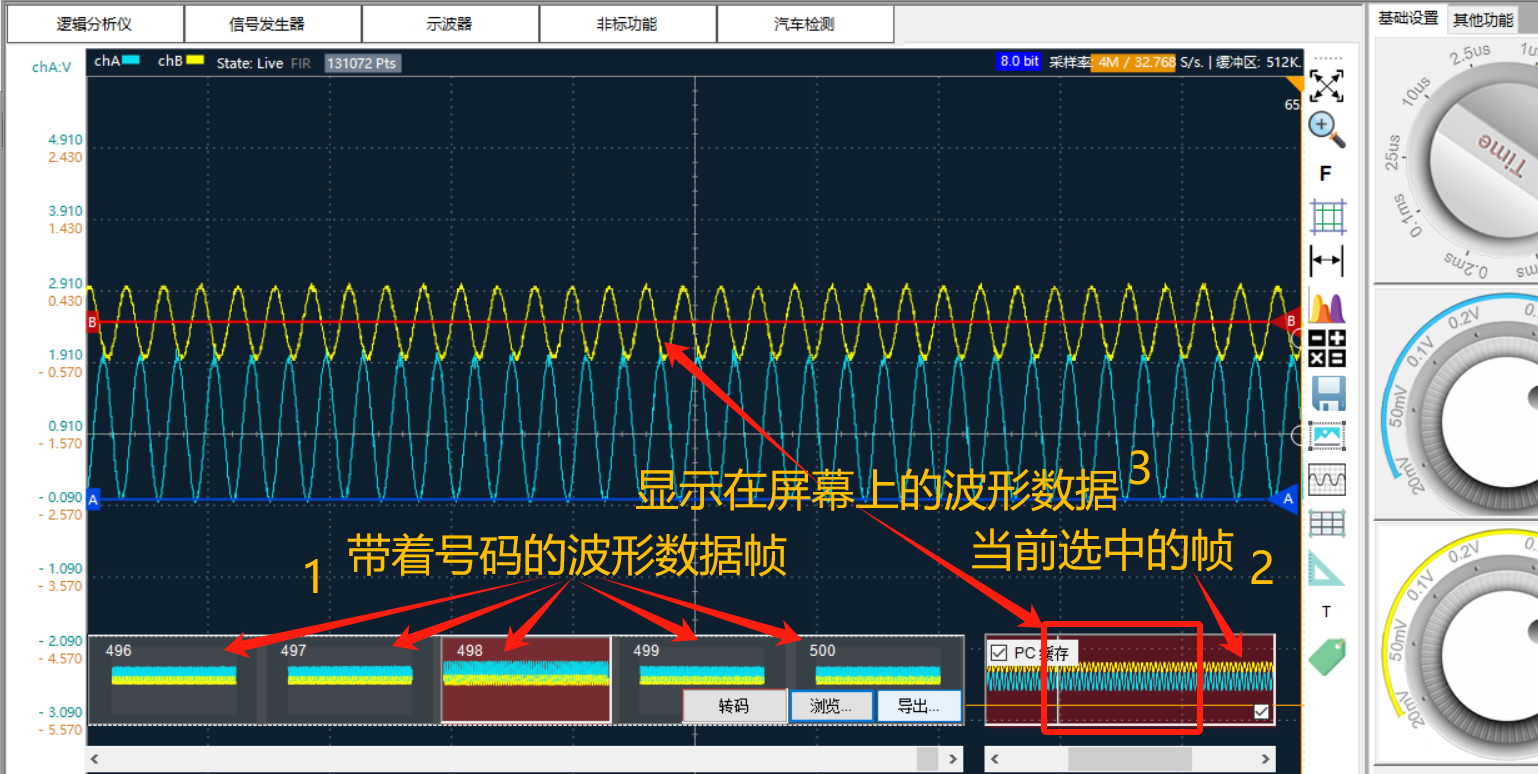Click left arrow of the frame list scrollbar
The height and width of the screenshot is (774, 1538).
tap(95, 760)
